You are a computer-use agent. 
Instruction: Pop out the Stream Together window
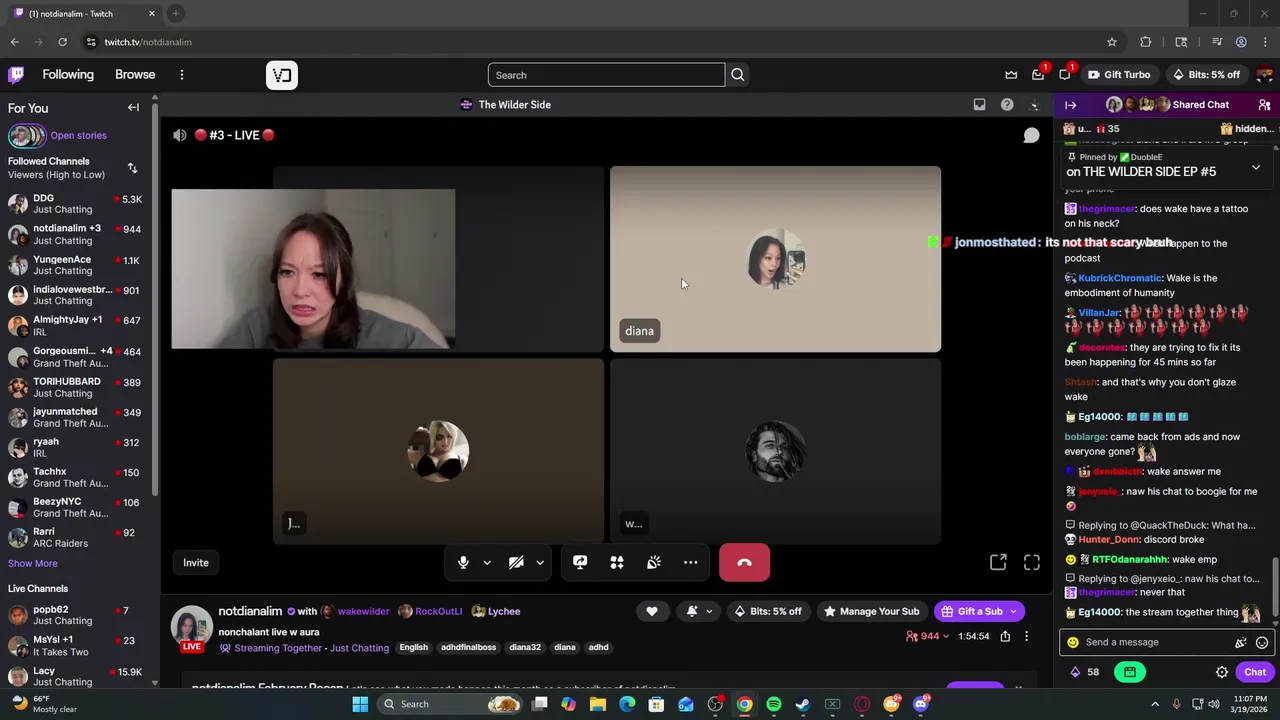(998, 563)
